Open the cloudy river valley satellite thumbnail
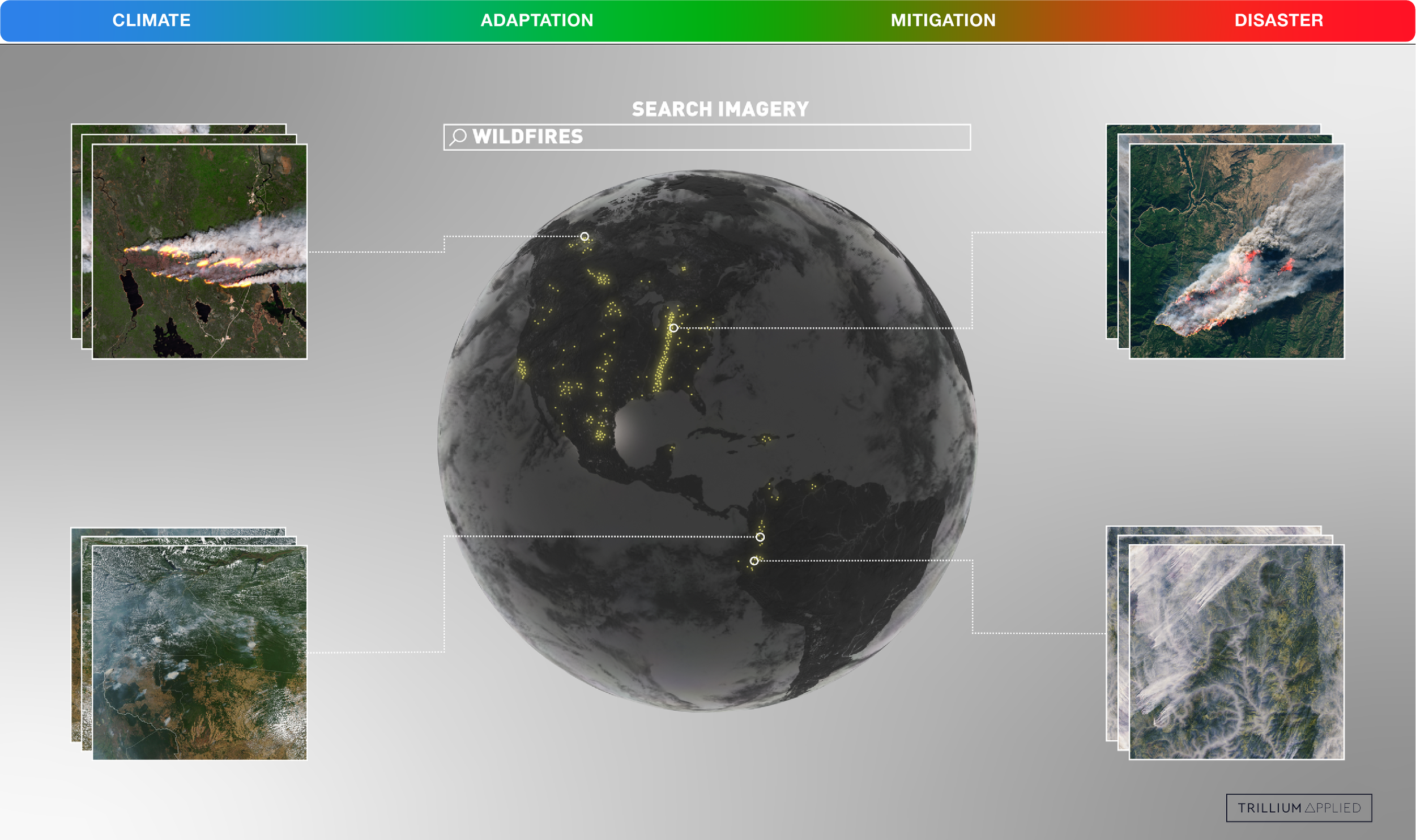 [1236, 652]
